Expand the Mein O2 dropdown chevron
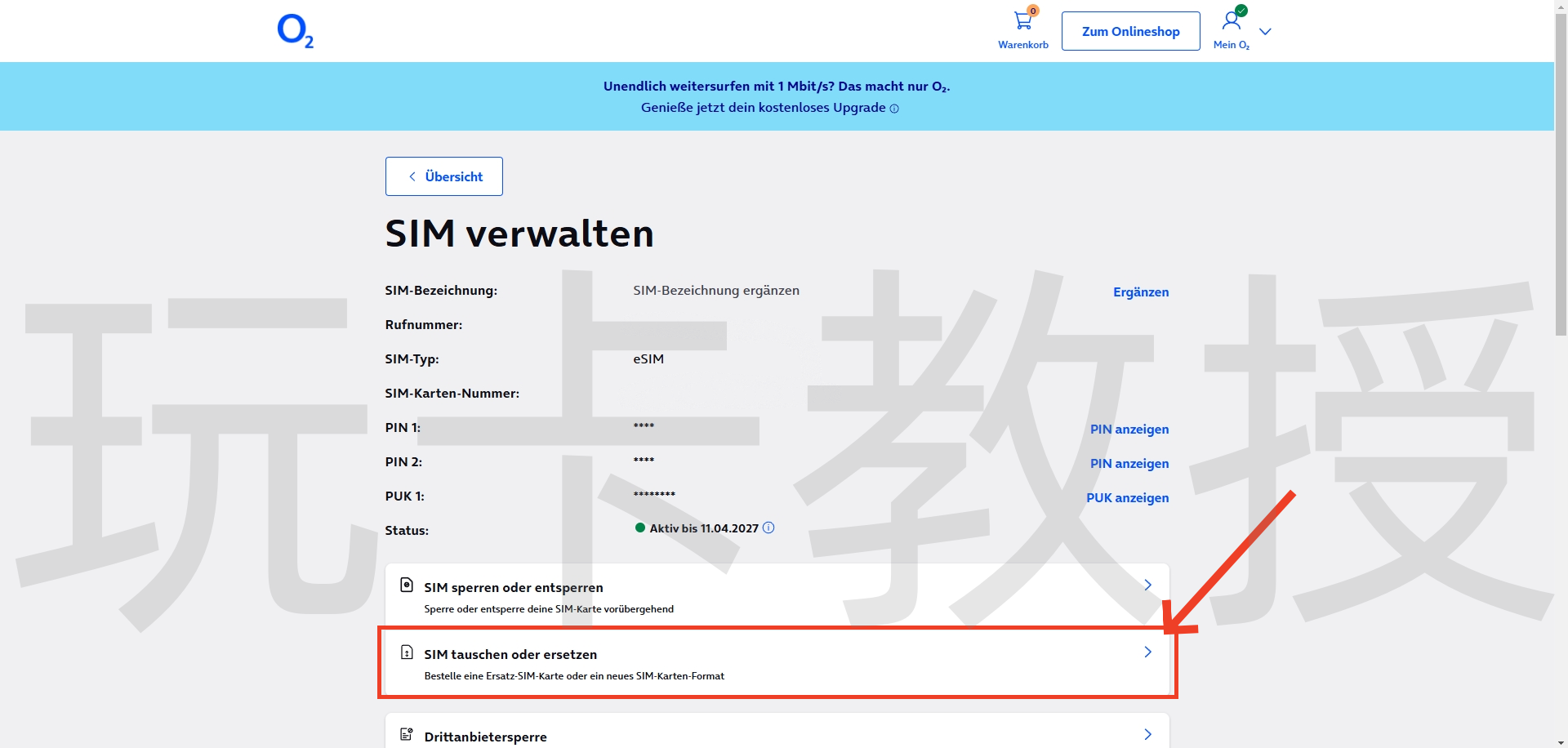This screenshot has height=748, width=1568. point(1266,32)
